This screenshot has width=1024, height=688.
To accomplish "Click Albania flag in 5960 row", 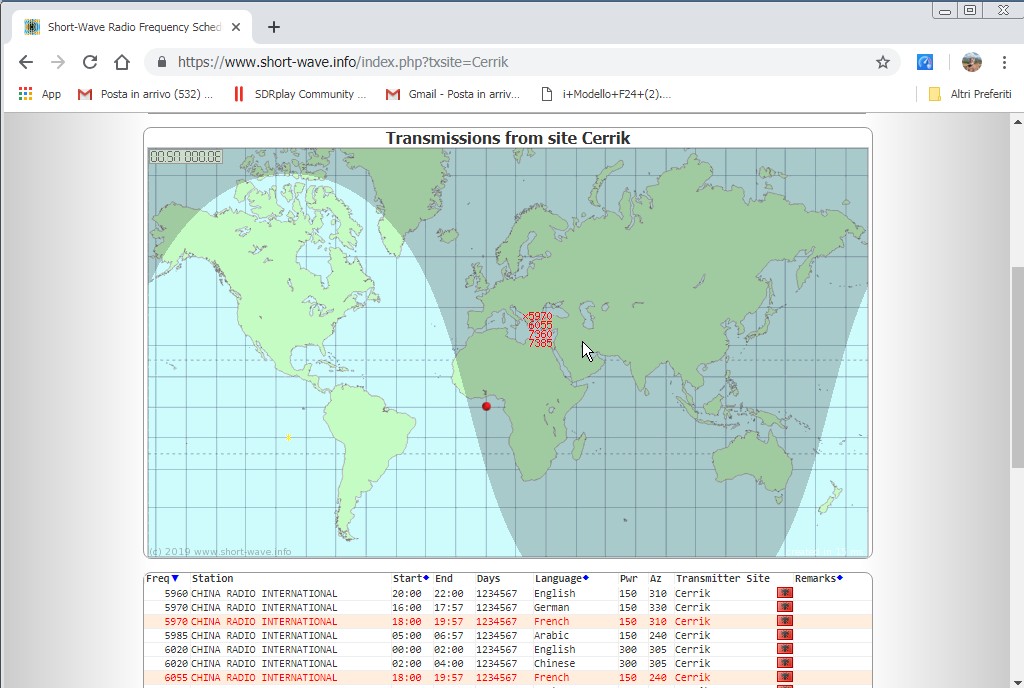I will [x=785, y=593].
